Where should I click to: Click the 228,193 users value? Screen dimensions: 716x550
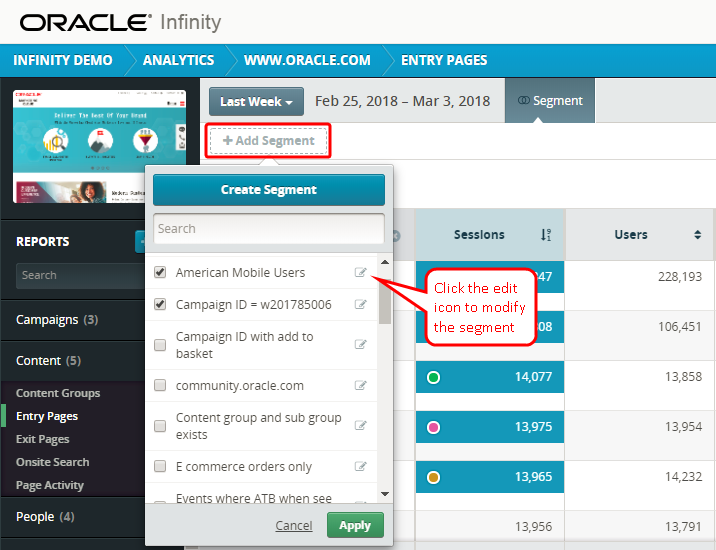[679, 277]
